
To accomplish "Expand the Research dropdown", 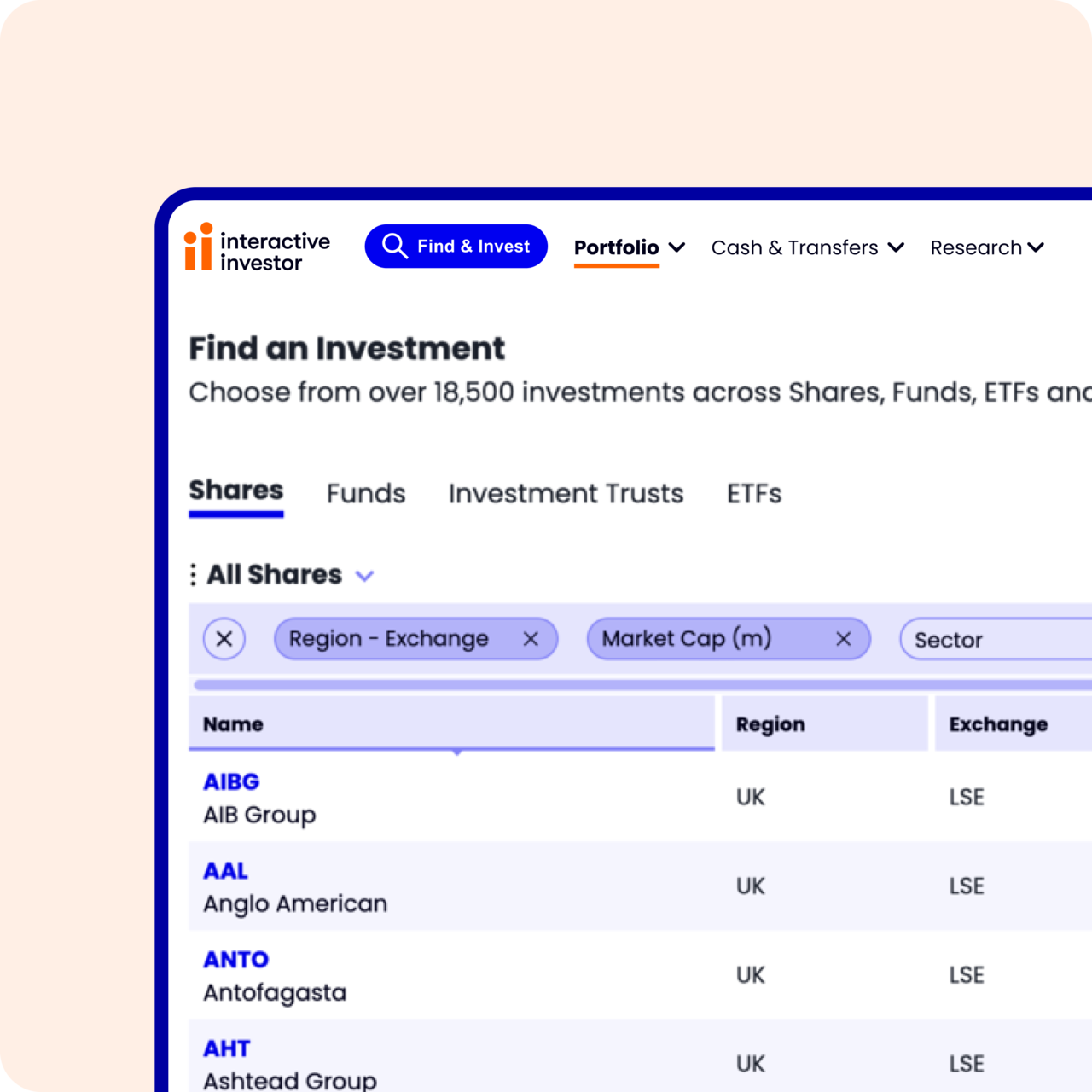I will click(x=986, y=247).
